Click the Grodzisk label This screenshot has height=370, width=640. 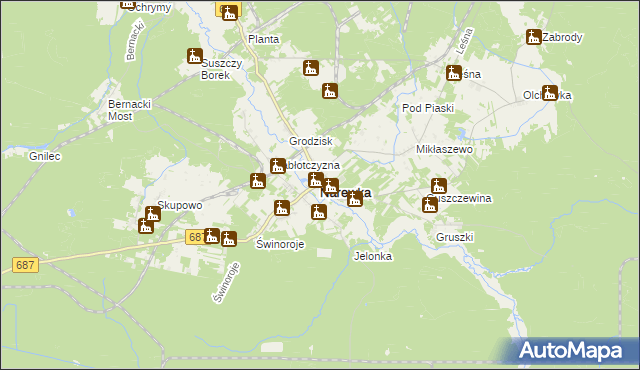[311, 141]
